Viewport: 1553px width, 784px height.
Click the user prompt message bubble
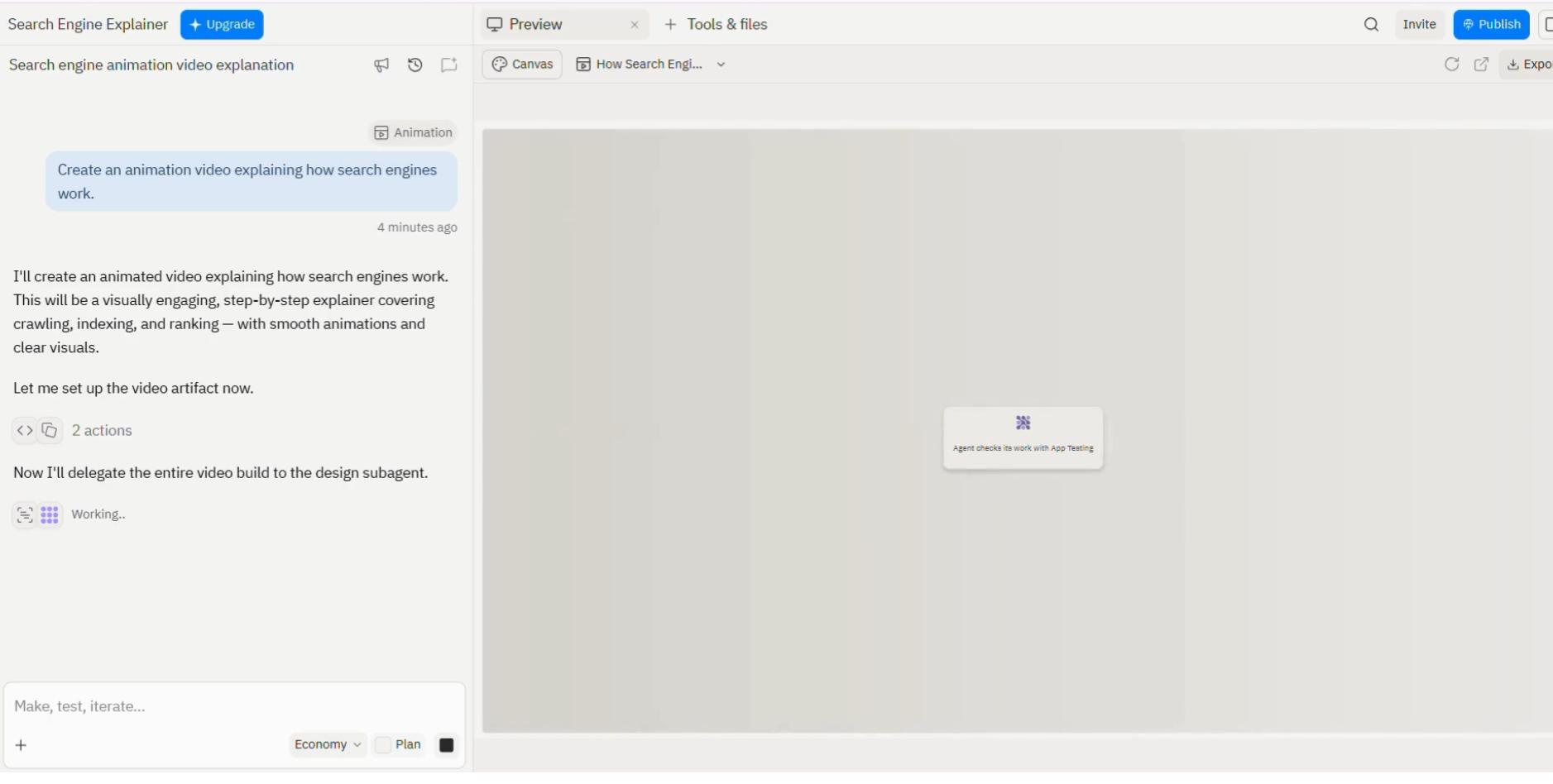tap(252, 181)
